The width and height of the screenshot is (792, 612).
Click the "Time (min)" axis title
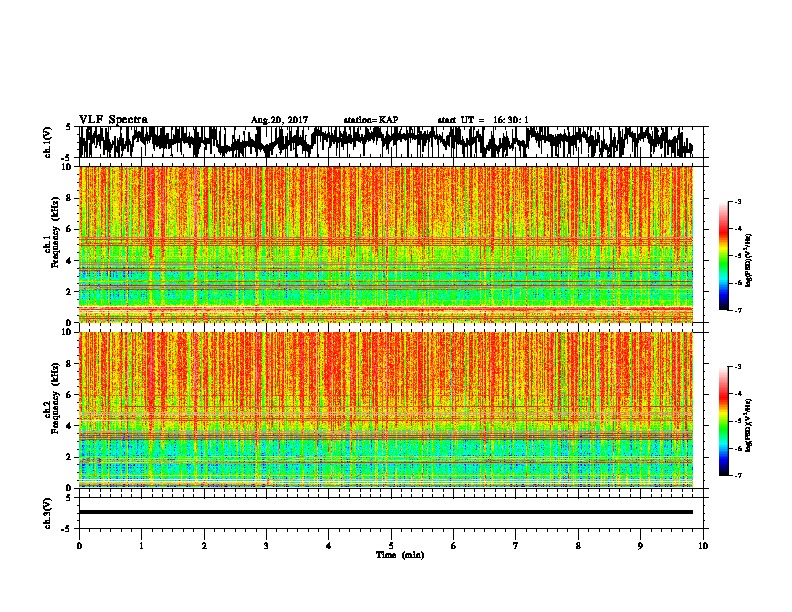coord(400,555)
